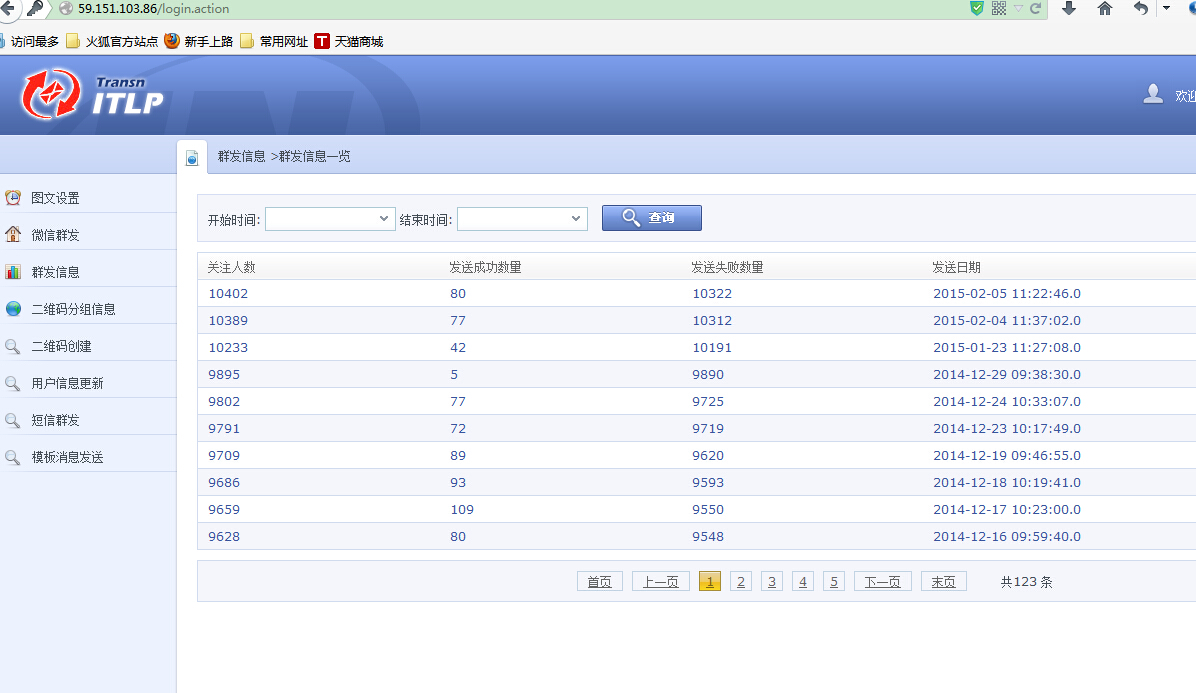This screenshot has height=693, width=1196.
Task: Click the user avatar icon in header
Action: (x=1153, y=94)
